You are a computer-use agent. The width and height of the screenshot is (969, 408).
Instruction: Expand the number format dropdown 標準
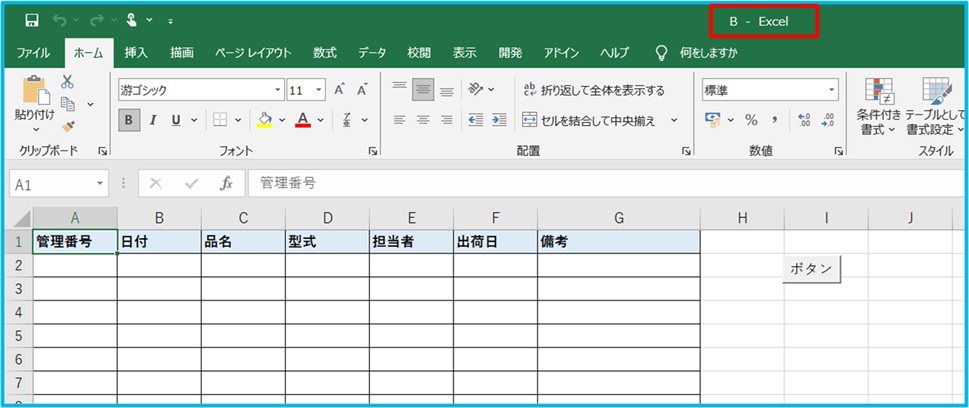coord(831,90)
